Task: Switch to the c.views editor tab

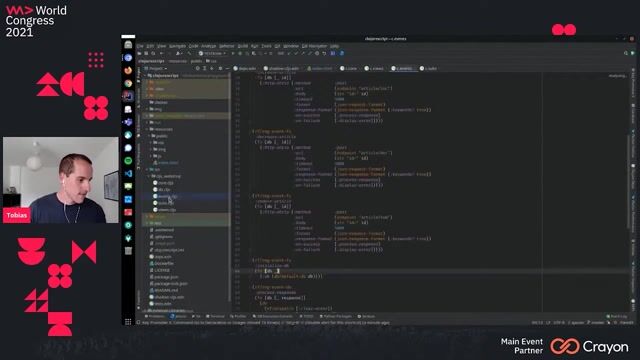Action: [374, 69]
